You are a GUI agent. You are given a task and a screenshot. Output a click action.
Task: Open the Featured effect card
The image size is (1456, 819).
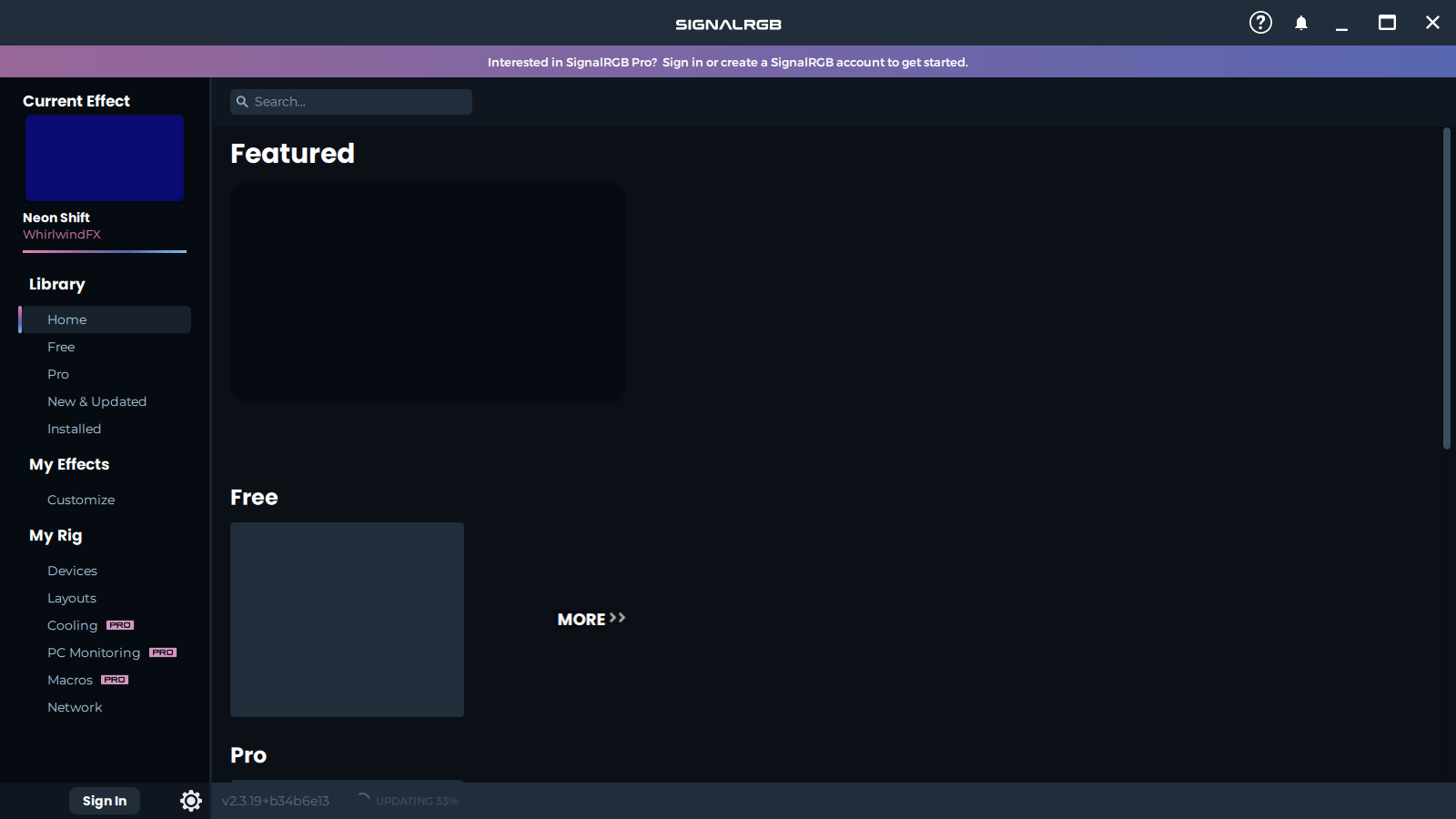[429, 292]
